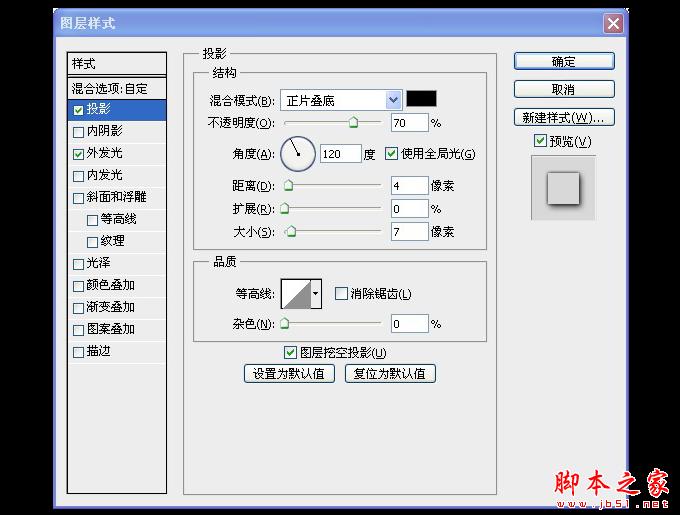The width and height of the screenshot is (680, 515).
Task: Toggle the 预览 preview checkbox
Action: [540, 140]
